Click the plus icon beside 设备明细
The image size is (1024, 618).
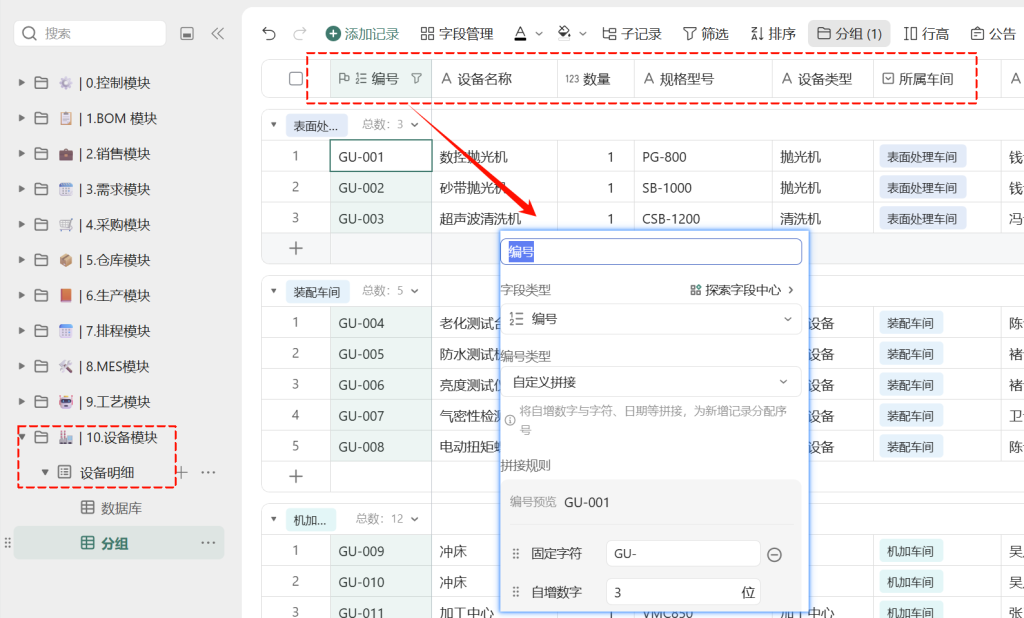coord(182,472)
